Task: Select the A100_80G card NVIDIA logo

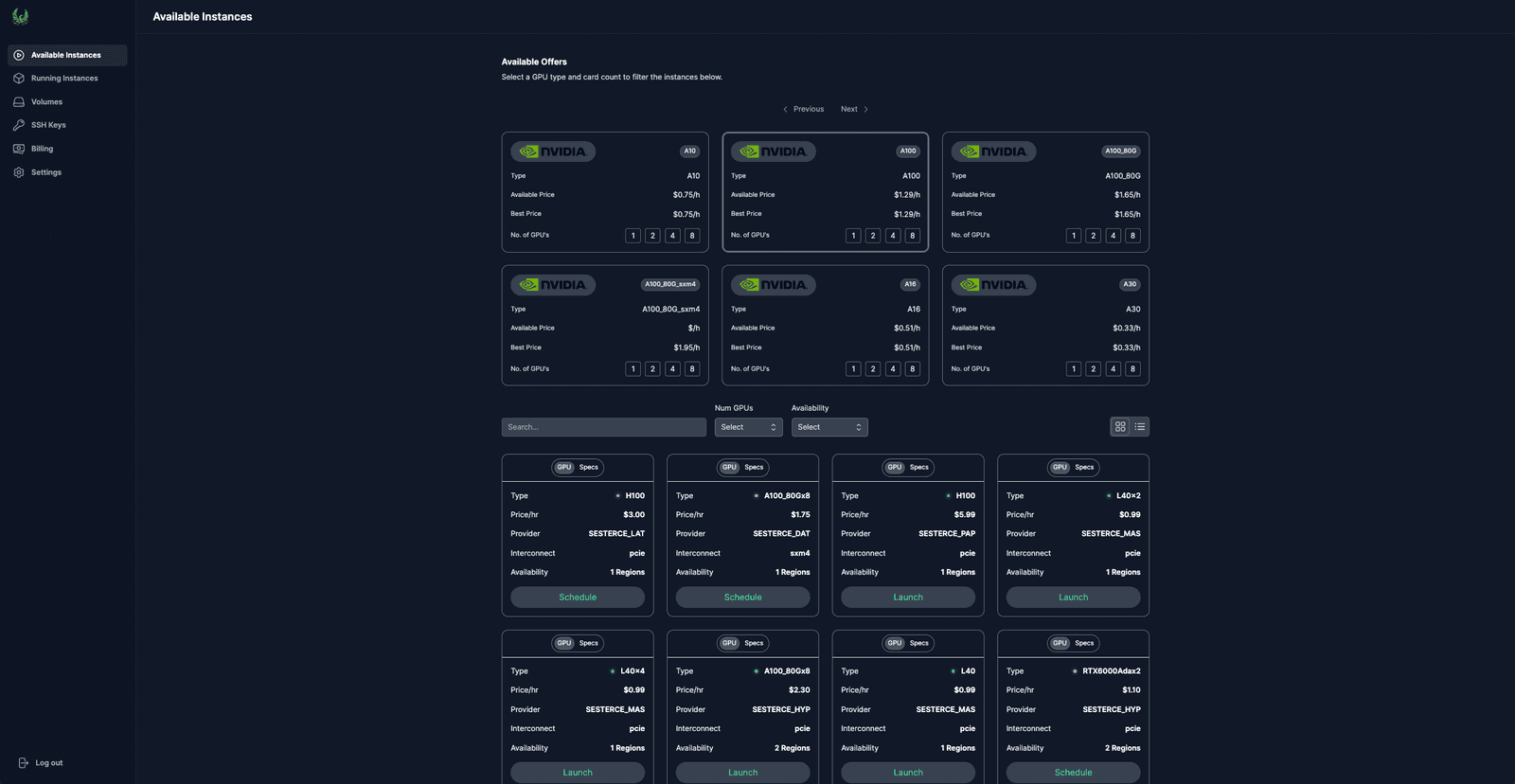Action: click(x=993, y=151)
